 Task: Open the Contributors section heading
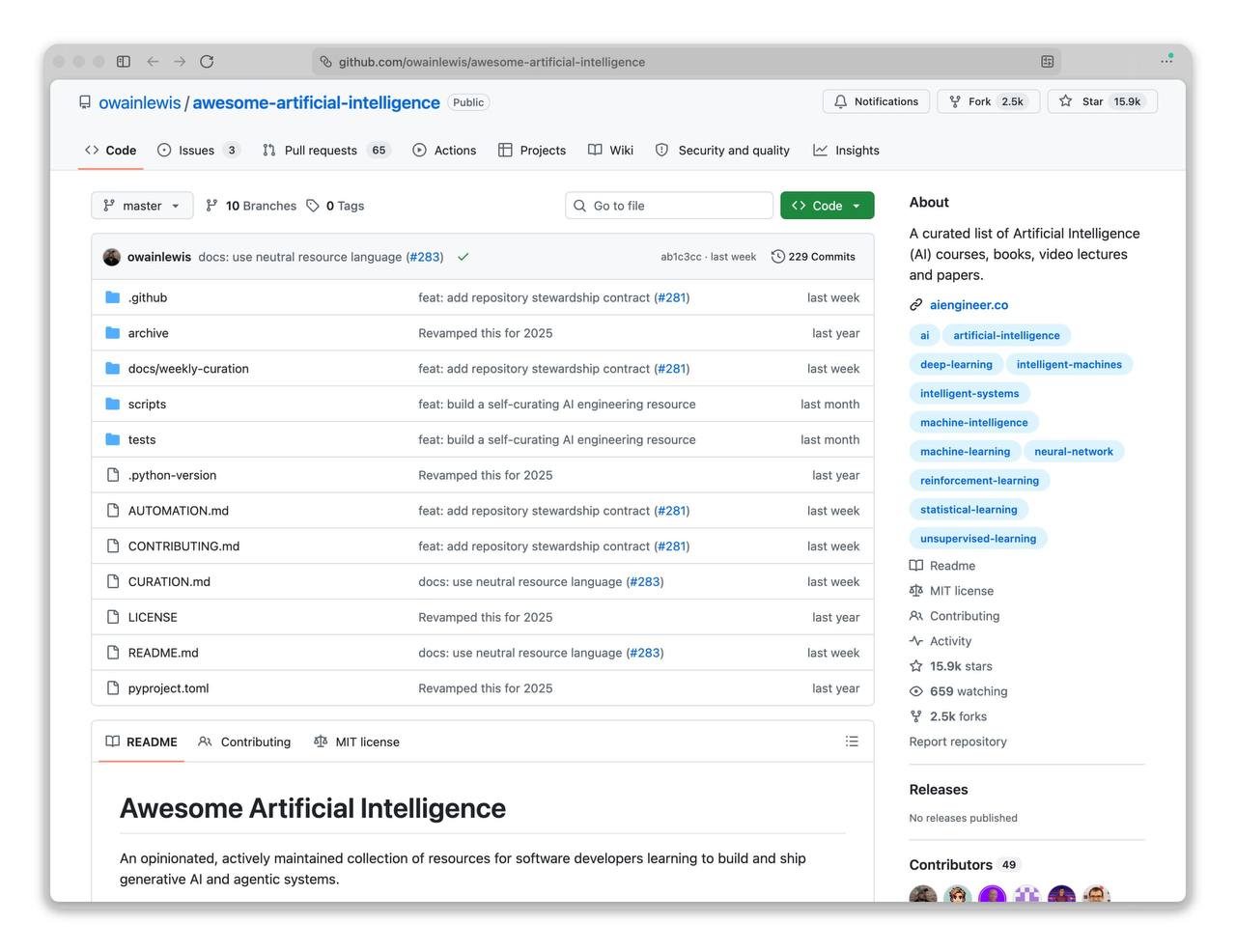coord(951,865)
